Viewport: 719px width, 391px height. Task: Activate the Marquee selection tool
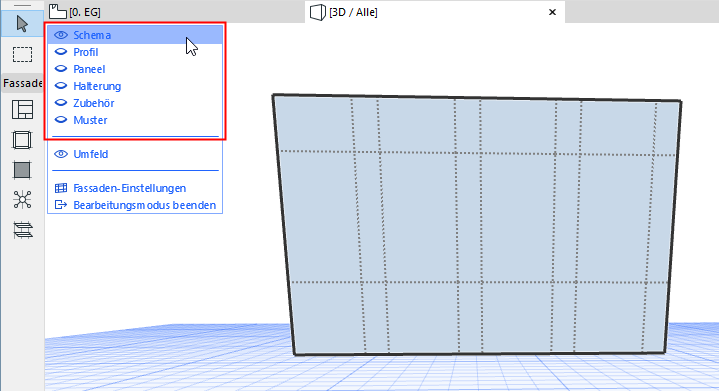pyautogui.click(x=22, y=55)
